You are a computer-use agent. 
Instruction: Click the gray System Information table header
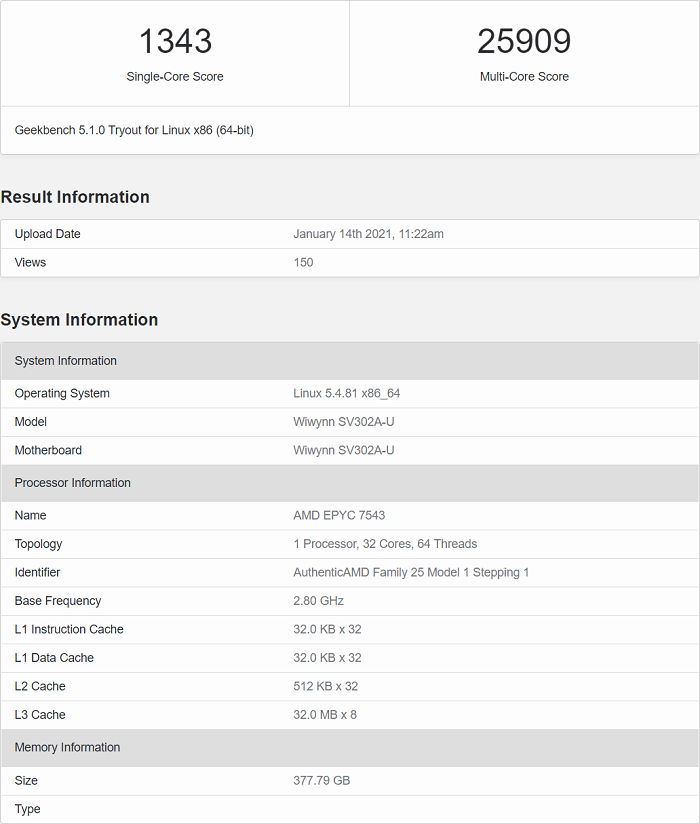click(66, 361)
